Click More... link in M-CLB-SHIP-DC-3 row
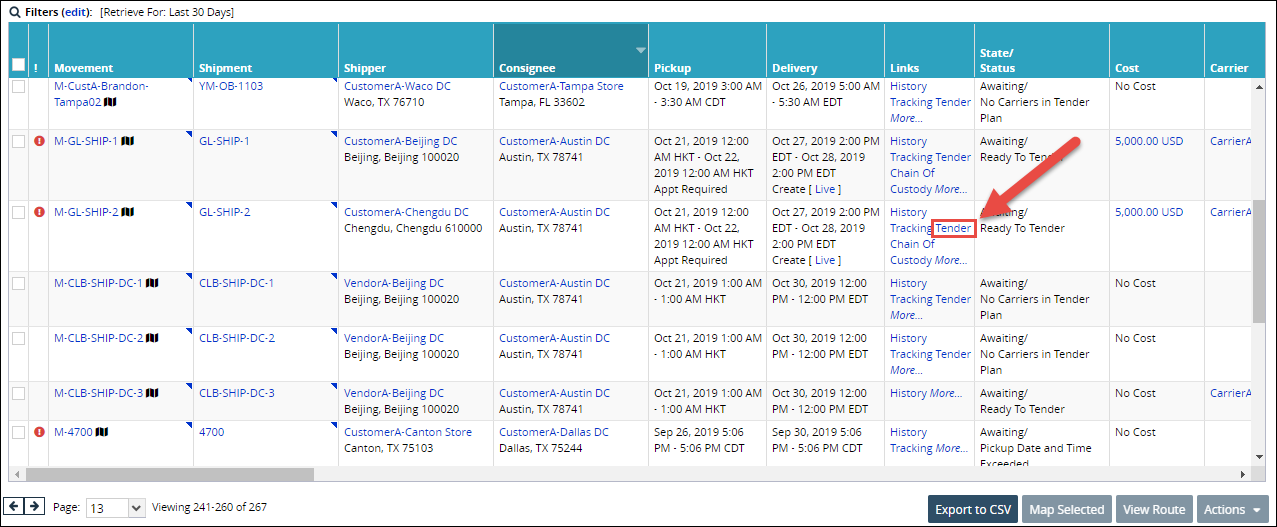Viewport: 1277px width, 527px height. click(x=945, y=393)
